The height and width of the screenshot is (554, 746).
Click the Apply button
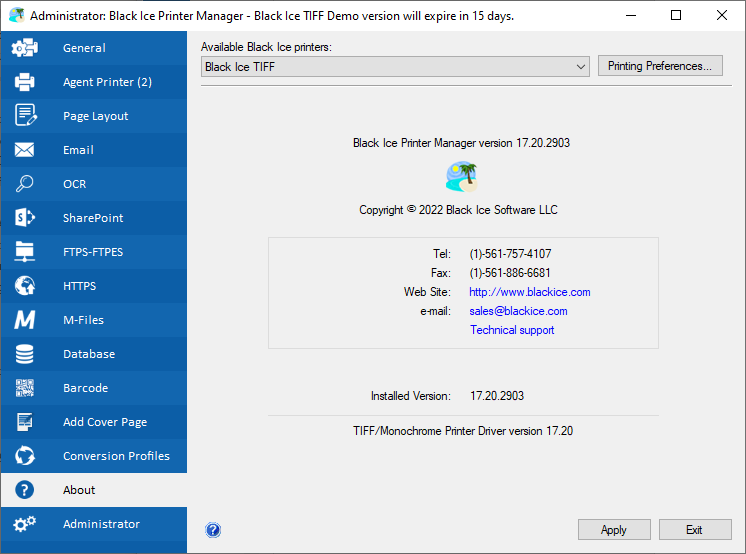(613, 530)
